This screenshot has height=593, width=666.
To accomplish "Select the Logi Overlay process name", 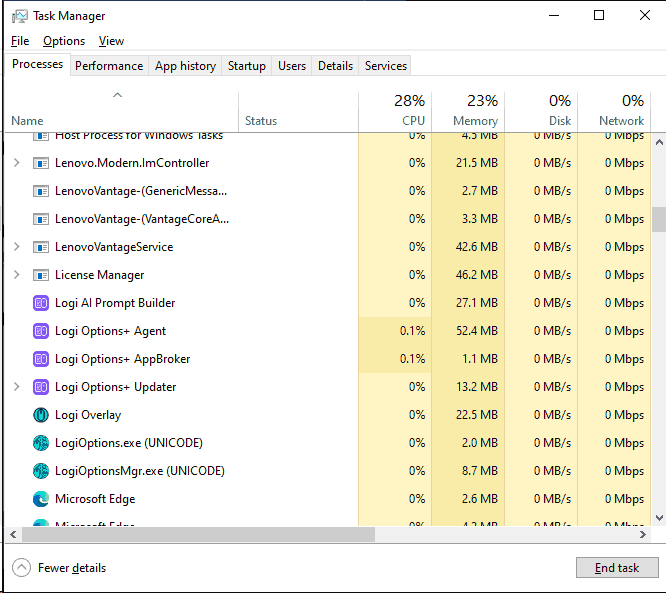I will 88,415.
